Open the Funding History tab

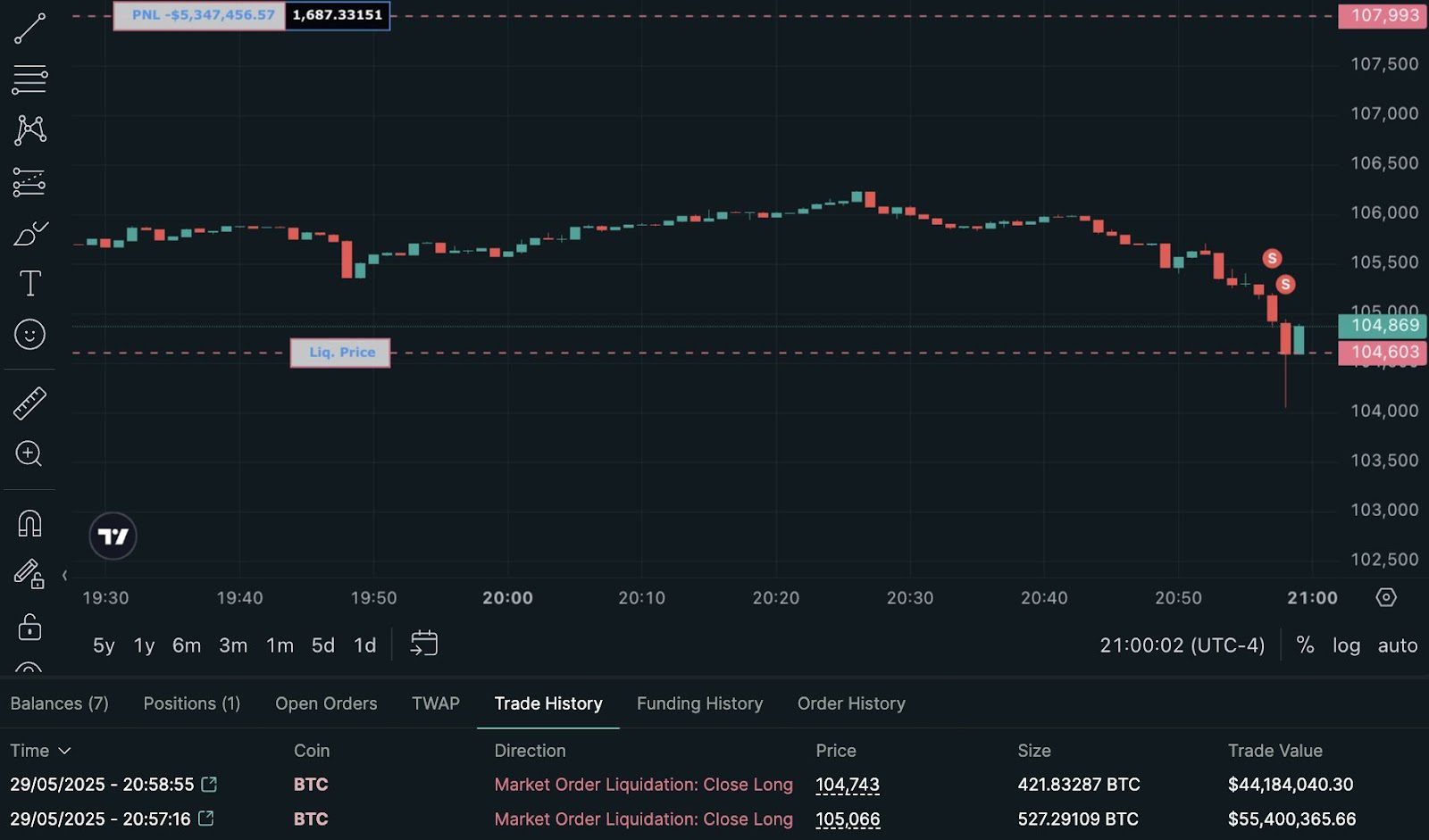click(699, 703)
